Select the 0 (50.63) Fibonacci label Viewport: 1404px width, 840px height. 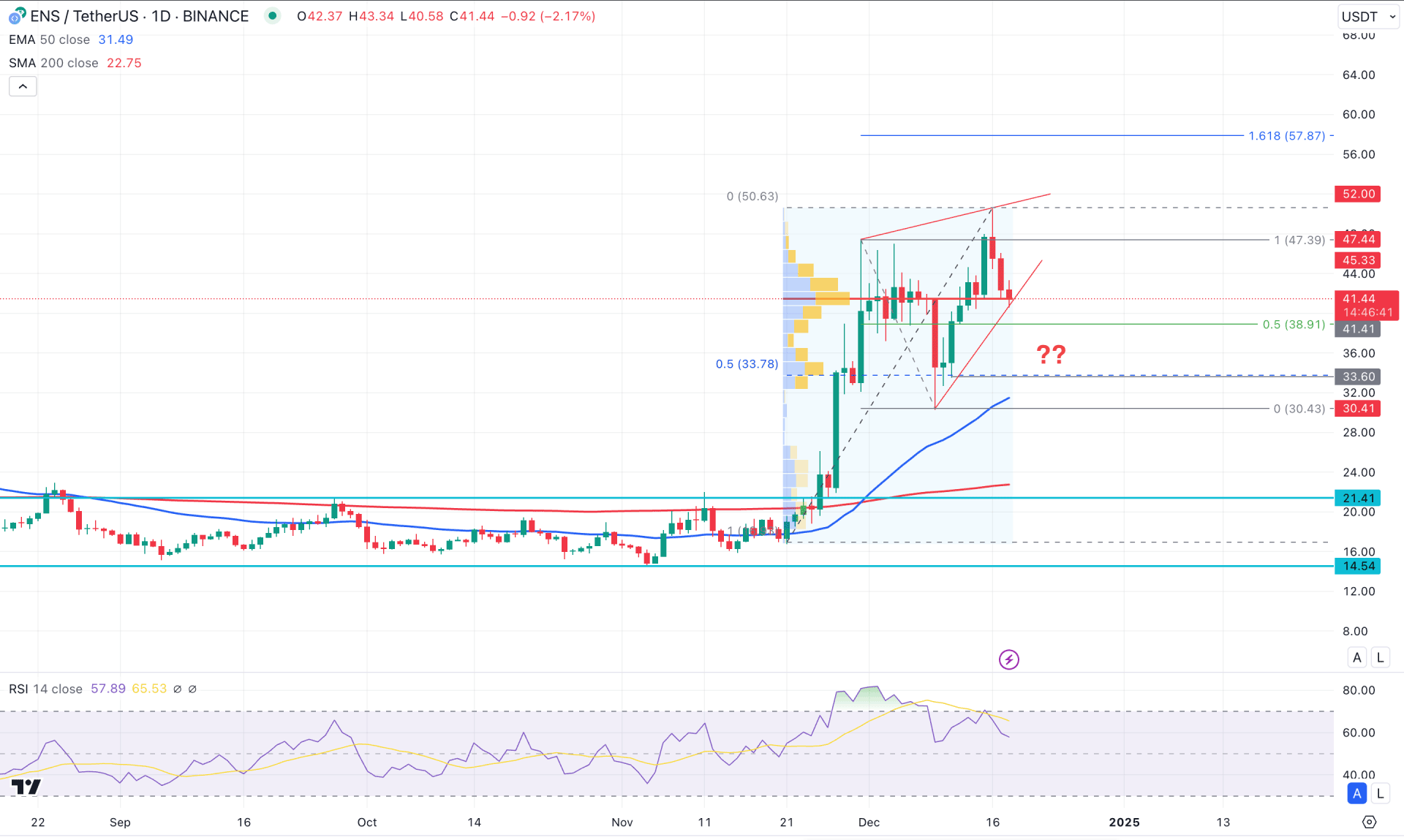point(752,196)
